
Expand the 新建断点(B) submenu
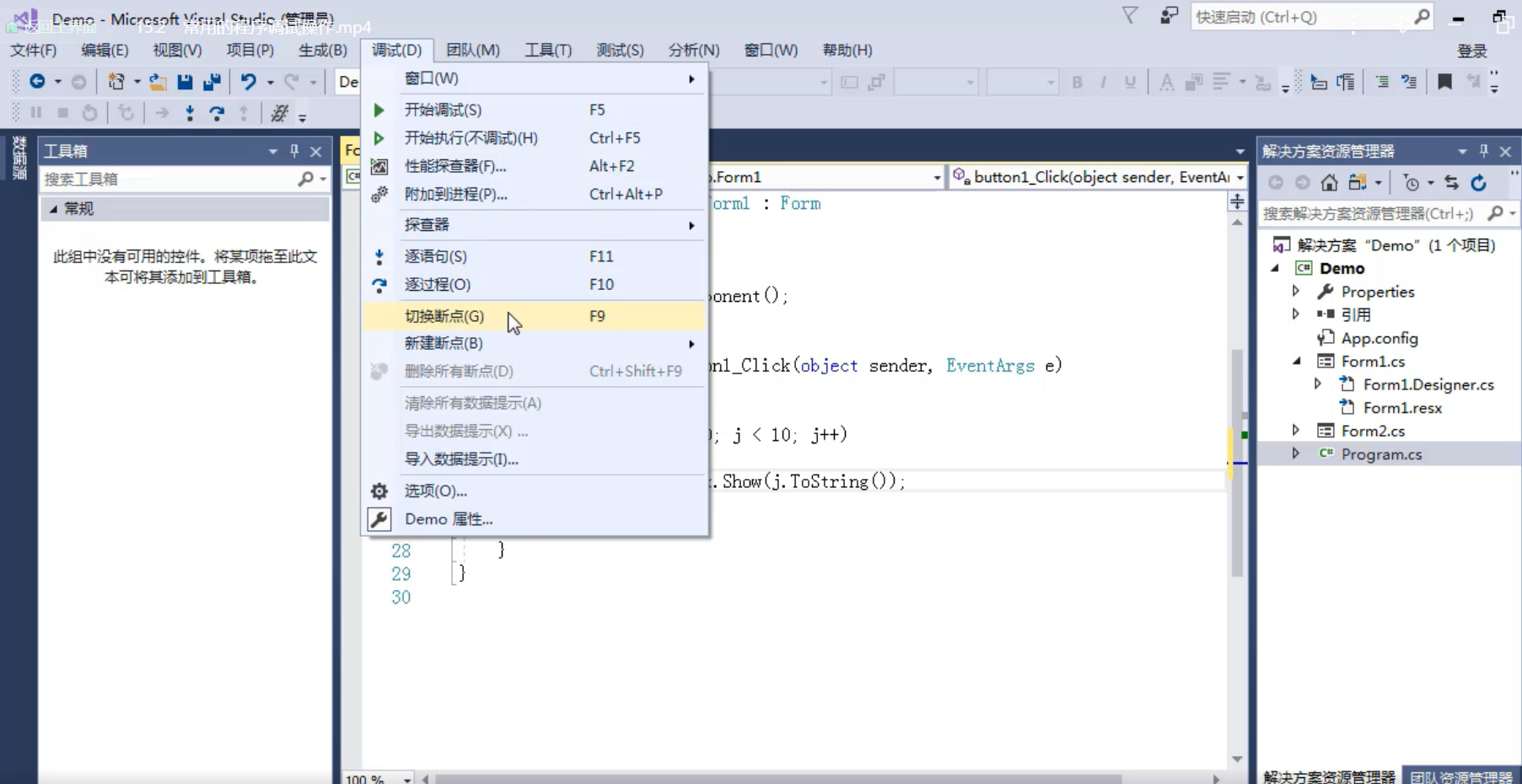pos(535,343)
